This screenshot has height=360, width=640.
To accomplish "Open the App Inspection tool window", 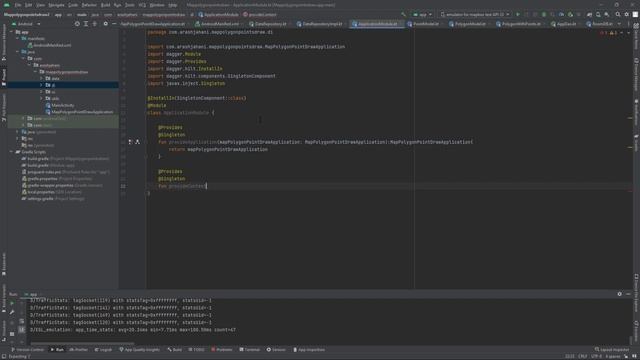I will 309,350.
